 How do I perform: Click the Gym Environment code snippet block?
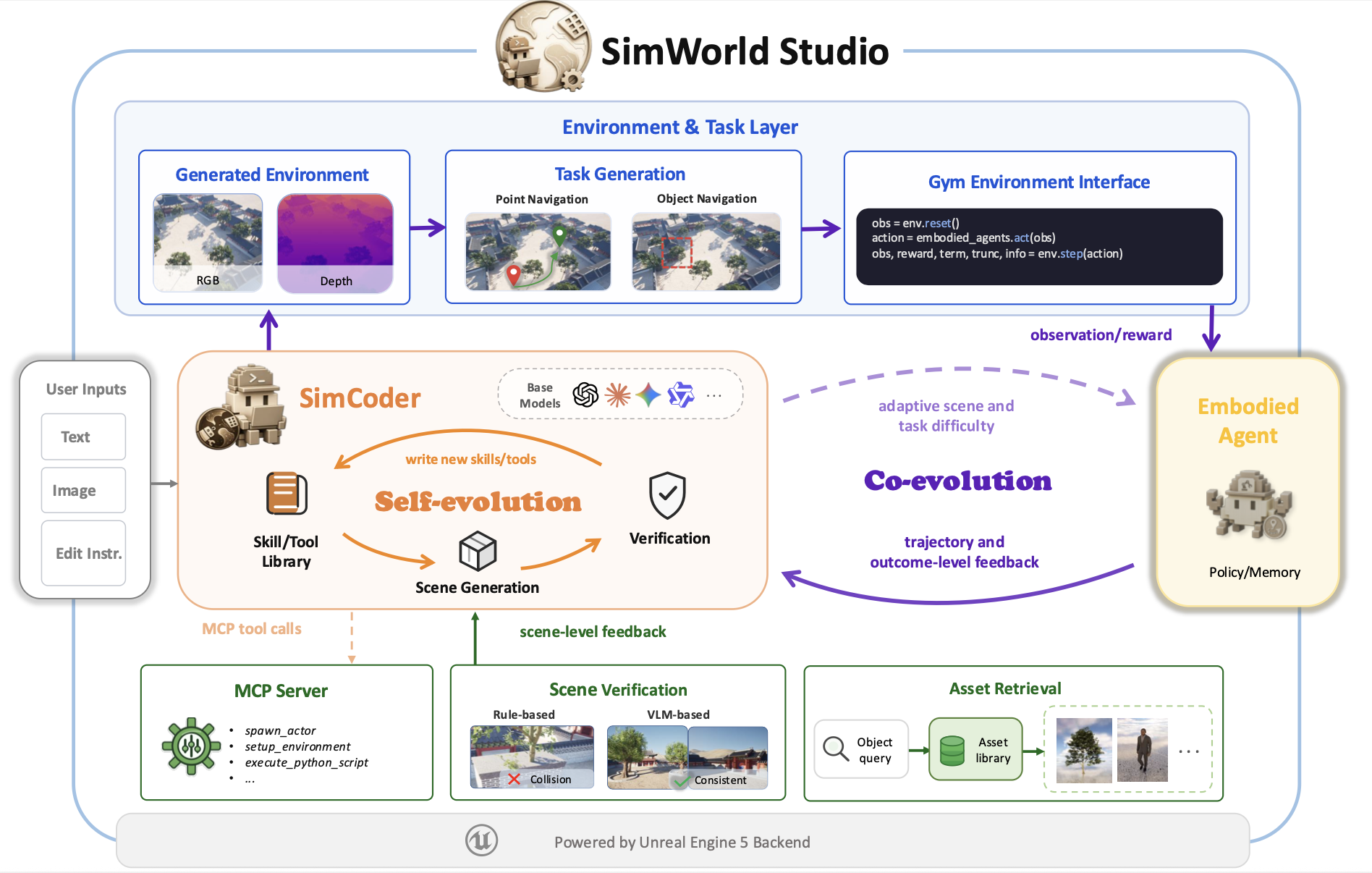1039,246
